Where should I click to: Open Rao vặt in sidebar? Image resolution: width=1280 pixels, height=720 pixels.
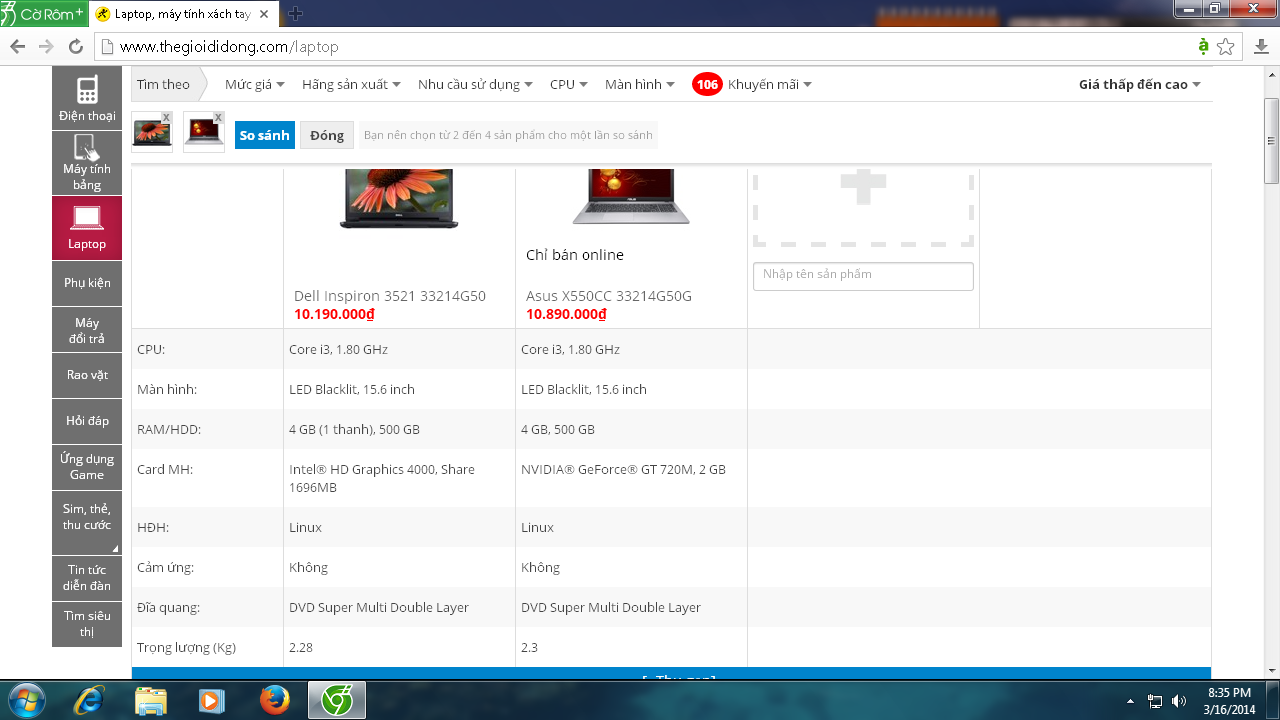pos(87,375)
